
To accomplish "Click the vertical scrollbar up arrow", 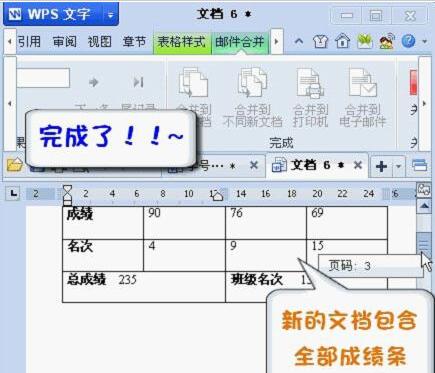I will pyautogui.click(x=424, y=206).
